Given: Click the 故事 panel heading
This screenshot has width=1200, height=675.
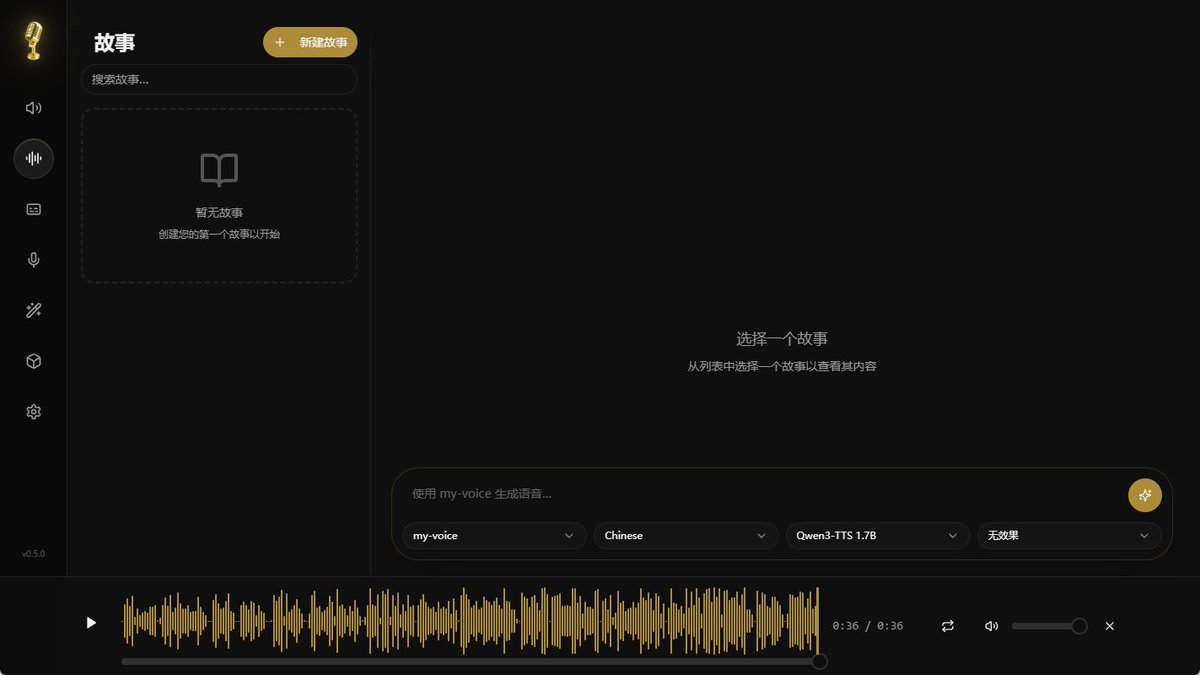Looking at the screenshot, I should [x=114, y=43].
